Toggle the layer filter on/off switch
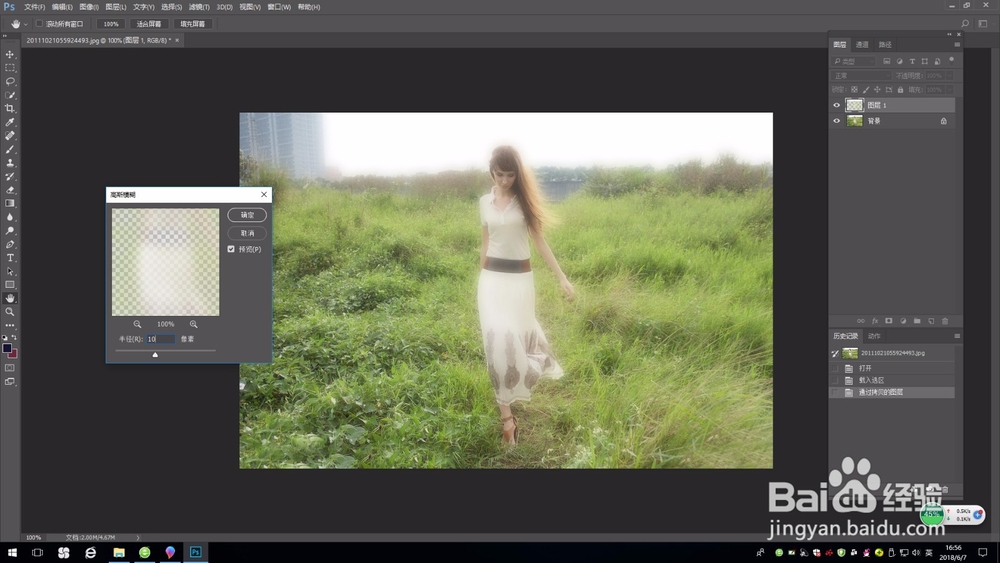 click(952, 60)
